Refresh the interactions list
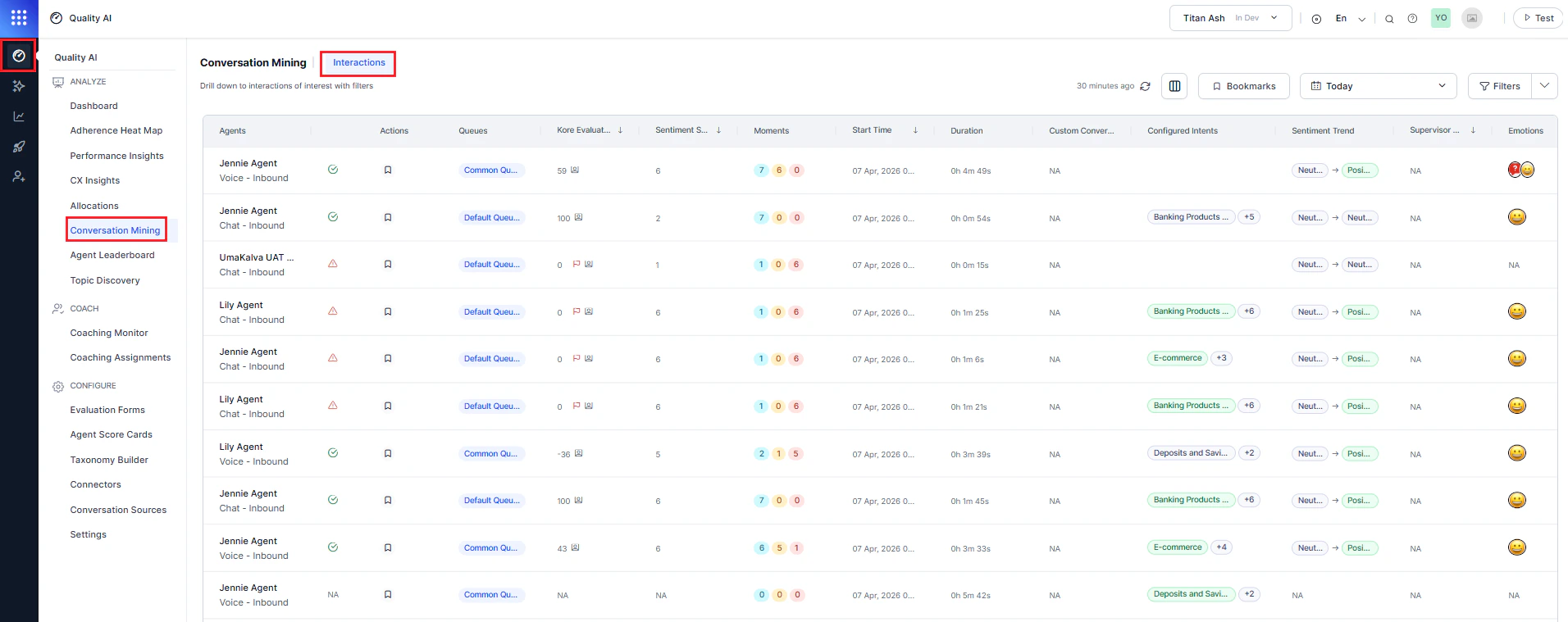This screenshot has height=622, width=1568. click(x=1145, y=86)
